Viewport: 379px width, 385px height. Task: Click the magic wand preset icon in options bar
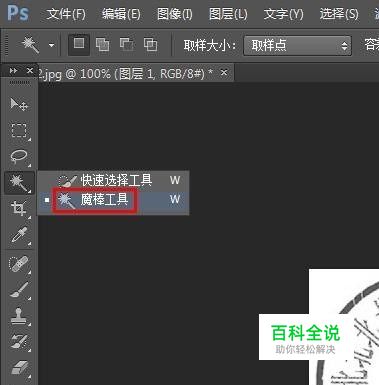click(30, 45)
